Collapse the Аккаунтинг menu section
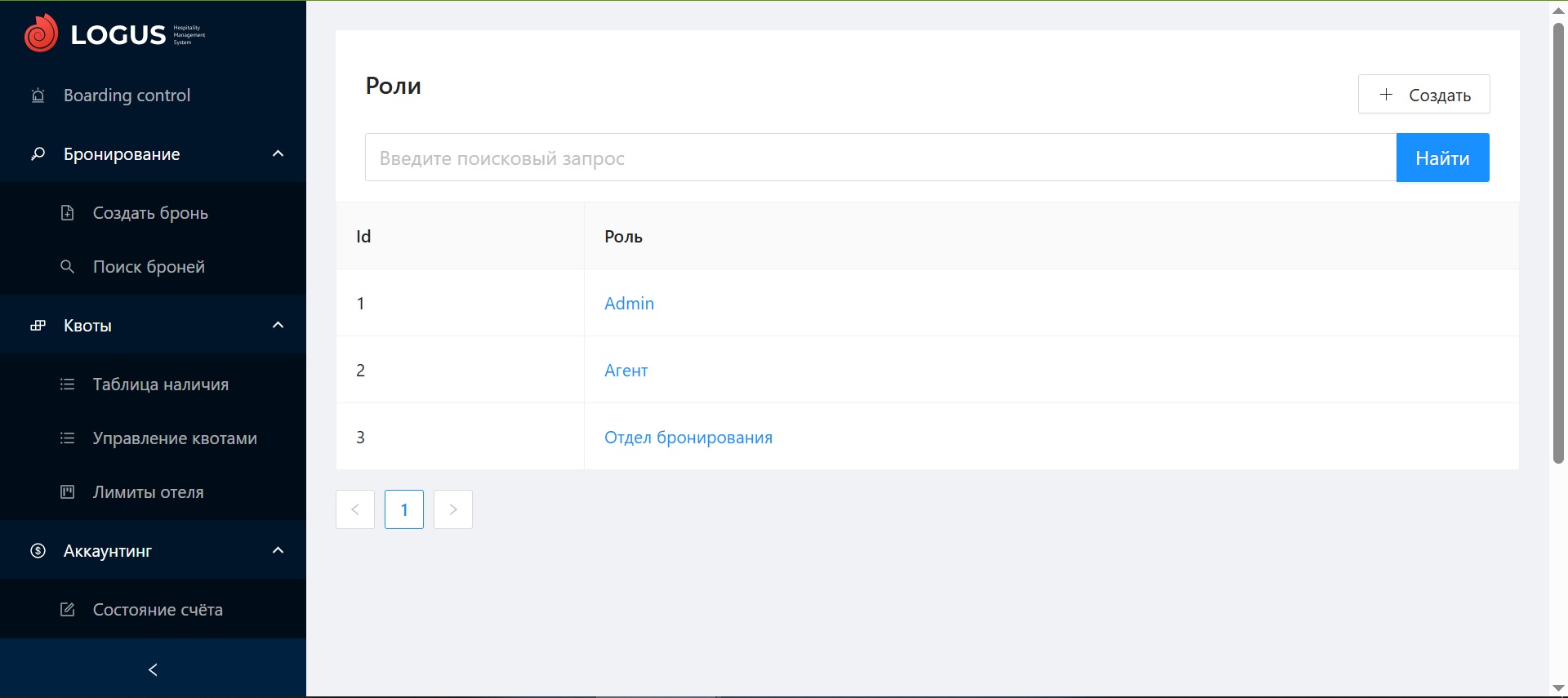The width and height of the screenshot is (1568, 698). coord(278,551)
